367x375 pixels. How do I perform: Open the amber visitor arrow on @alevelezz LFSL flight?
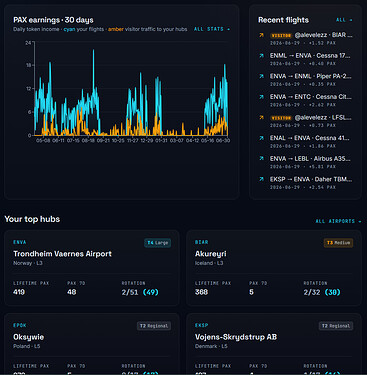[x=262, y=118]
